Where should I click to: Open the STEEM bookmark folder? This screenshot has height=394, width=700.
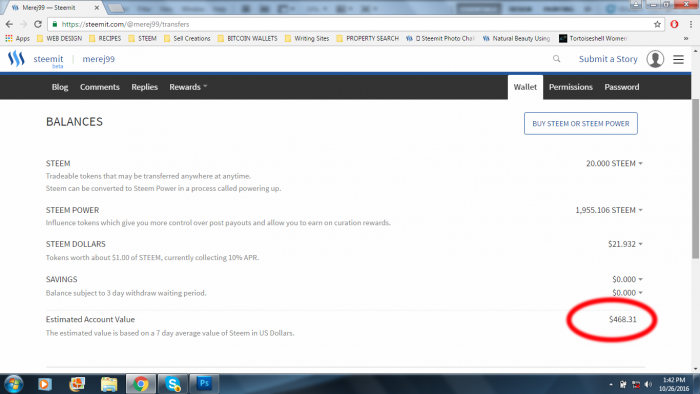[x=142, y=38]
